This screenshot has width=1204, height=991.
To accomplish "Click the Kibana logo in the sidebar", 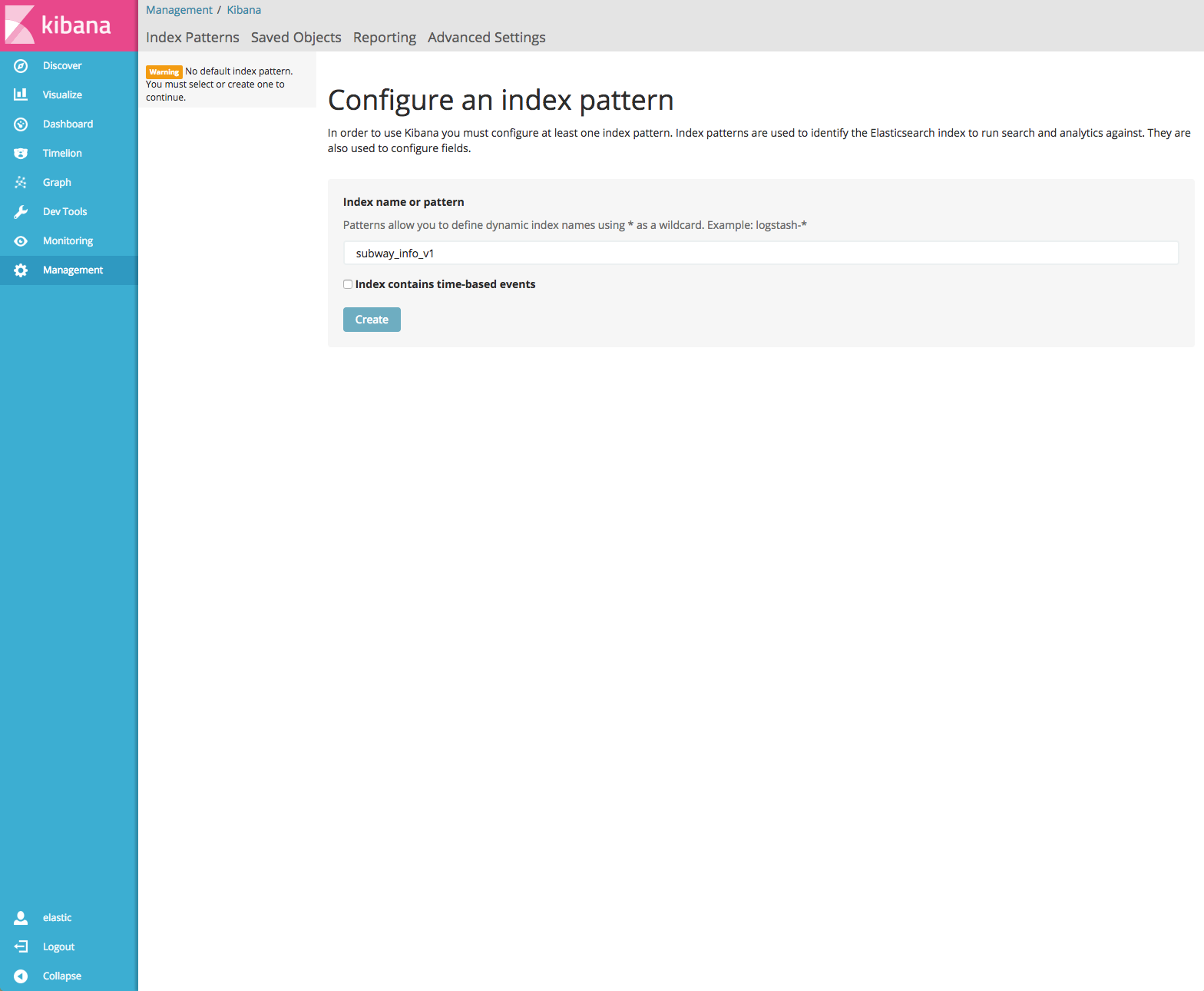I will coord(60,25).
